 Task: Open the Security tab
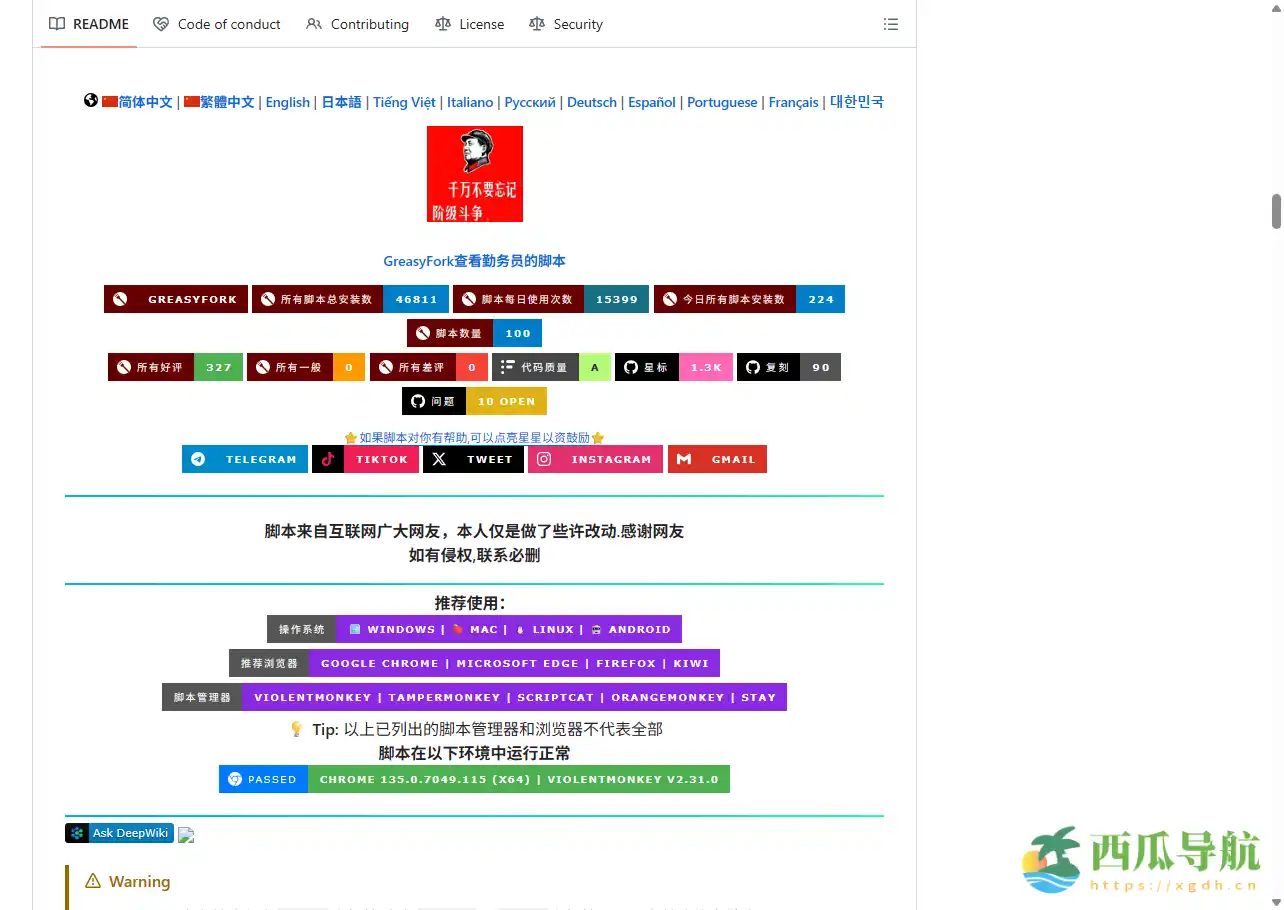(565, 24)
